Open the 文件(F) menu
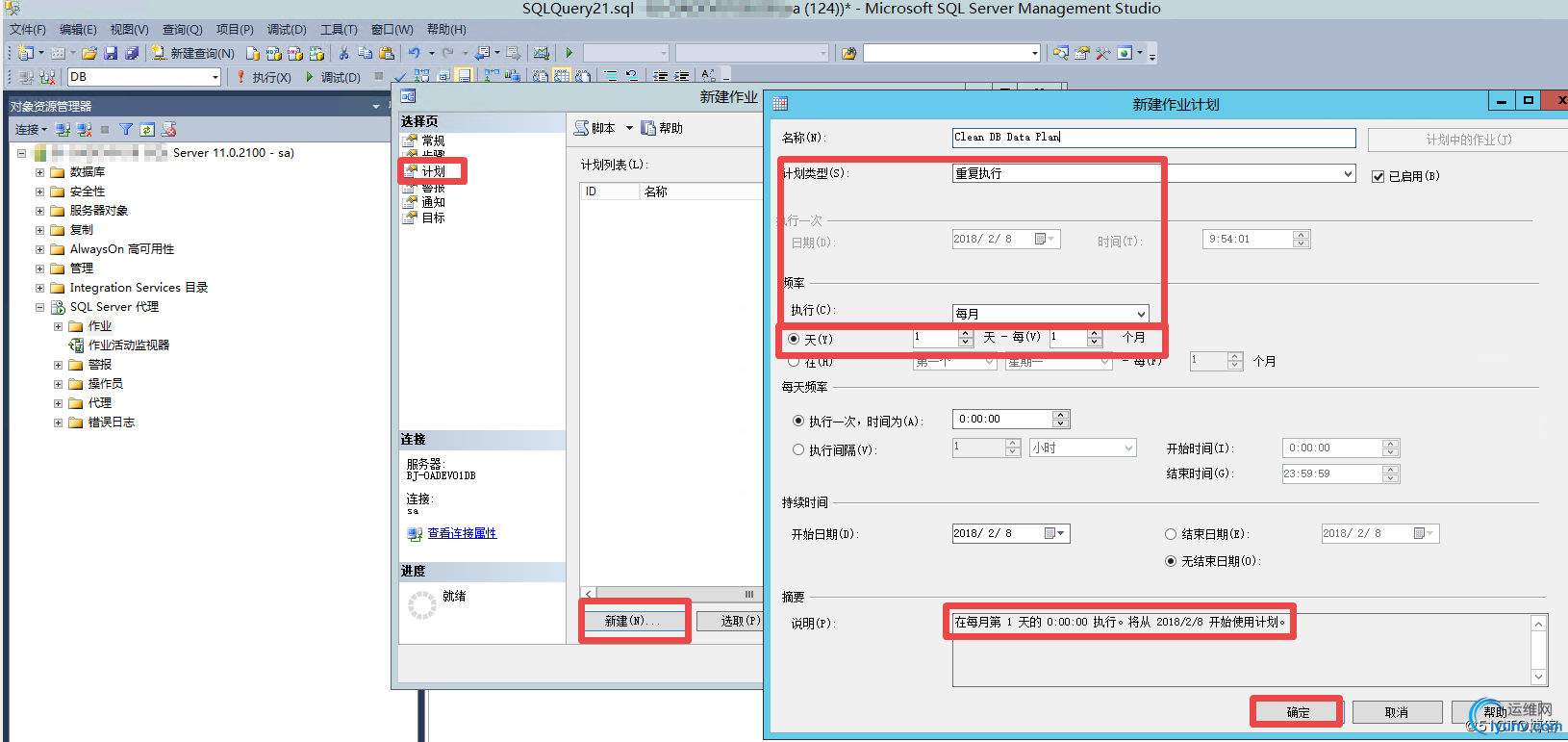1568x742 pixels. (28, 30)
